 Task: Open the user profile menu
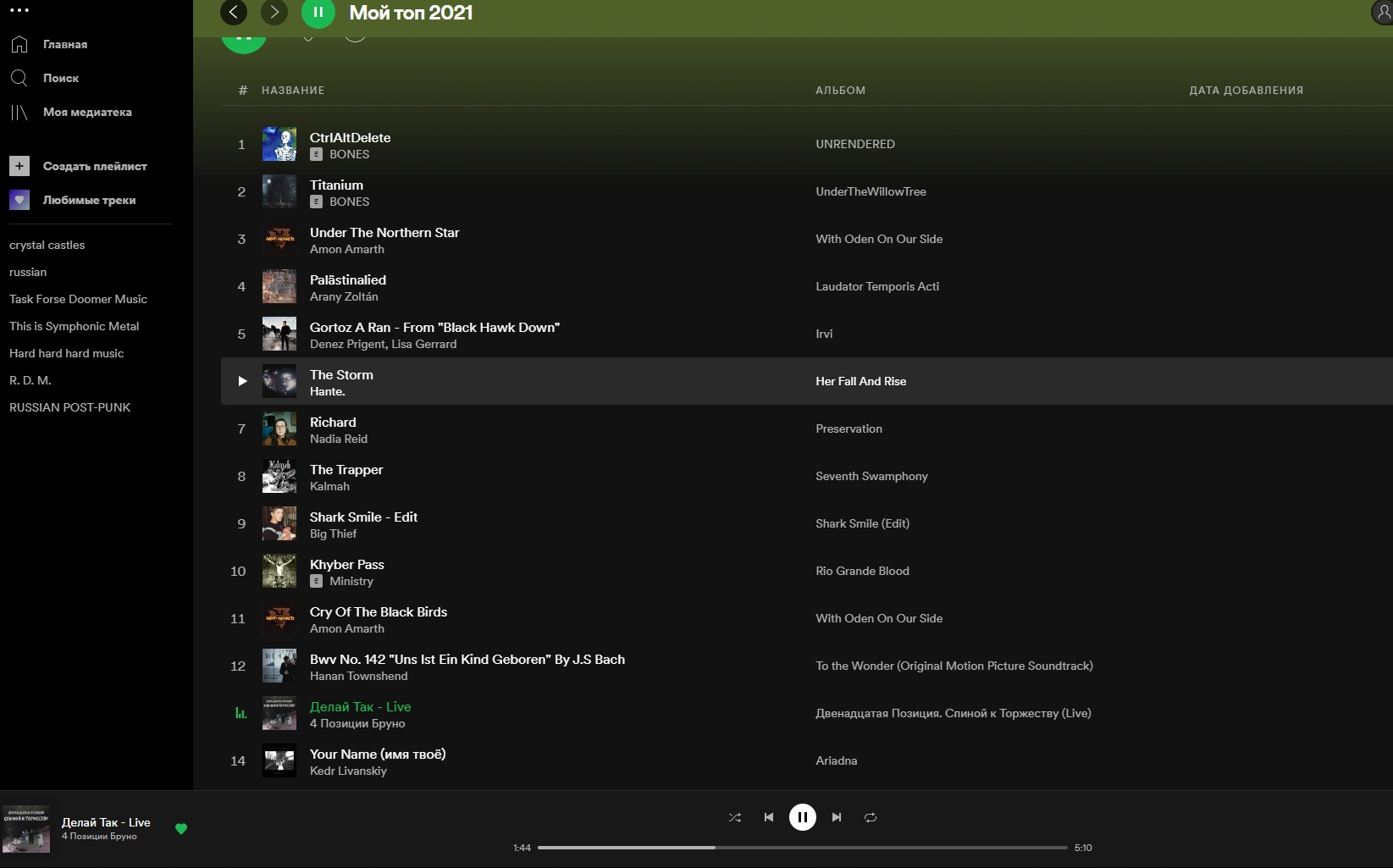point(1383,12)
